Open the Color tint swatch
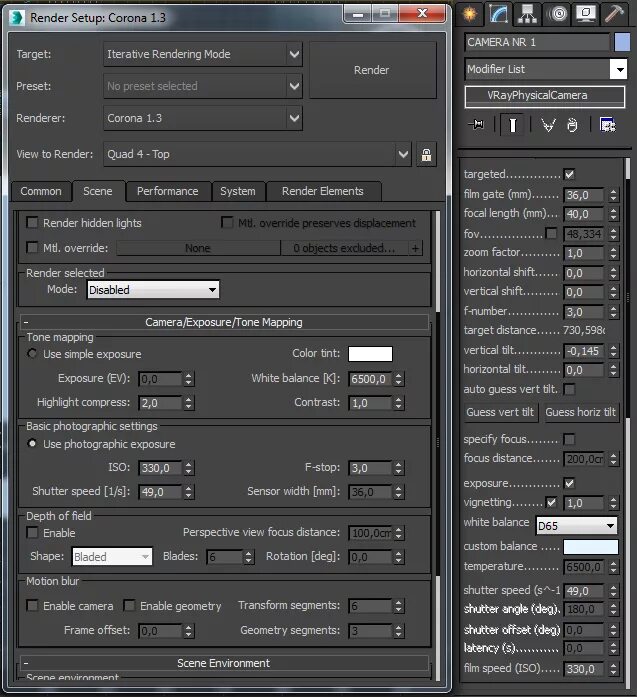 tap(370, 354)
